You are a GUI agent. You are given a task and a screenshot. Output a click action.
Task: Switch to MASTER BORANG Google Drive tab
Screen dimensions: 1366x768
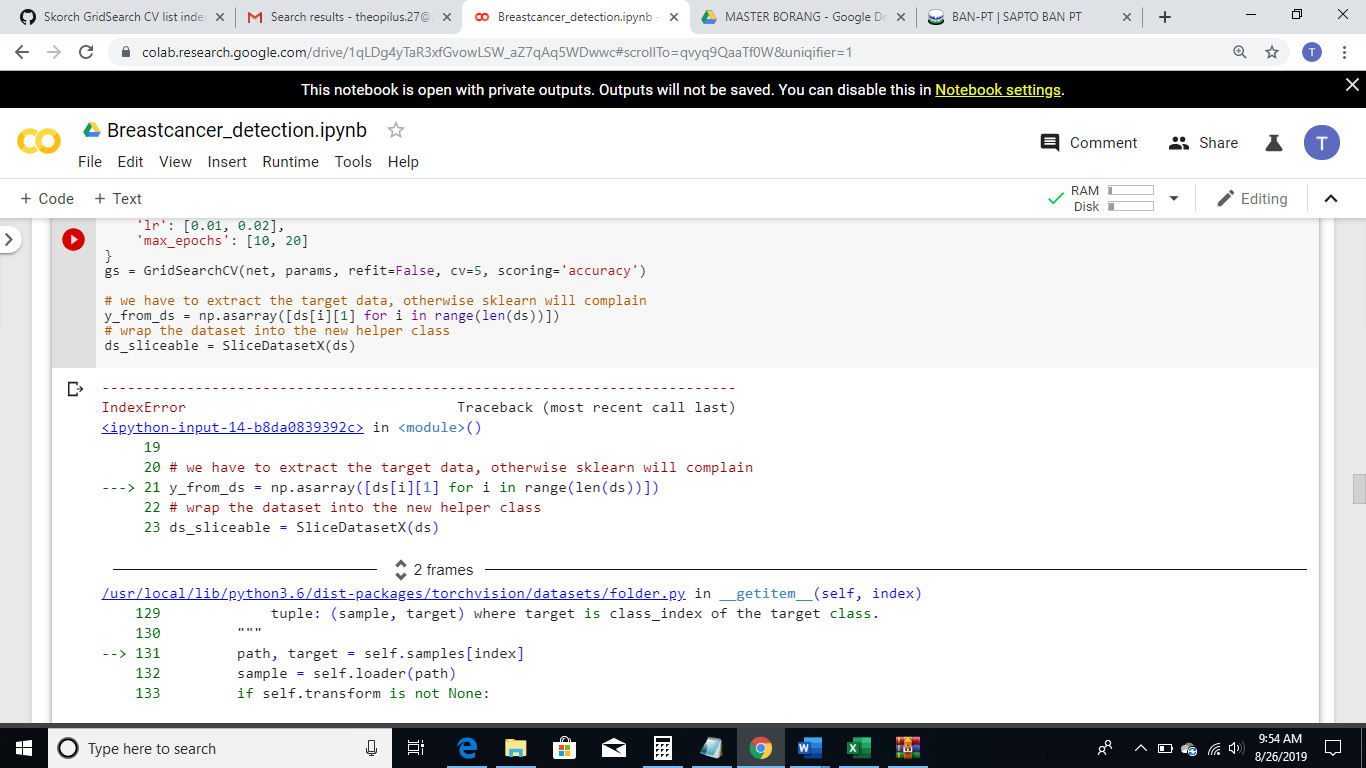click(803, 17)
